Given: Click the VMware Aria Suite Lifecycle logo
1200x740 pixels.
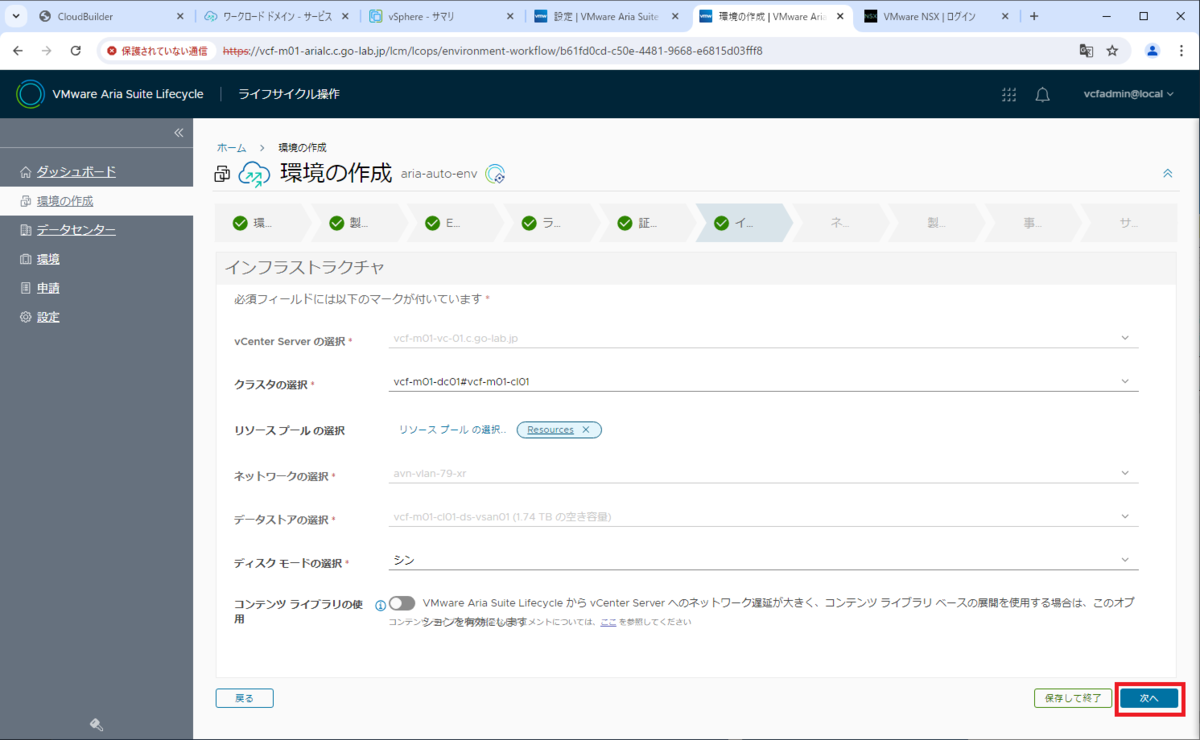Looking at the screenshot, I should pos(31,94).
